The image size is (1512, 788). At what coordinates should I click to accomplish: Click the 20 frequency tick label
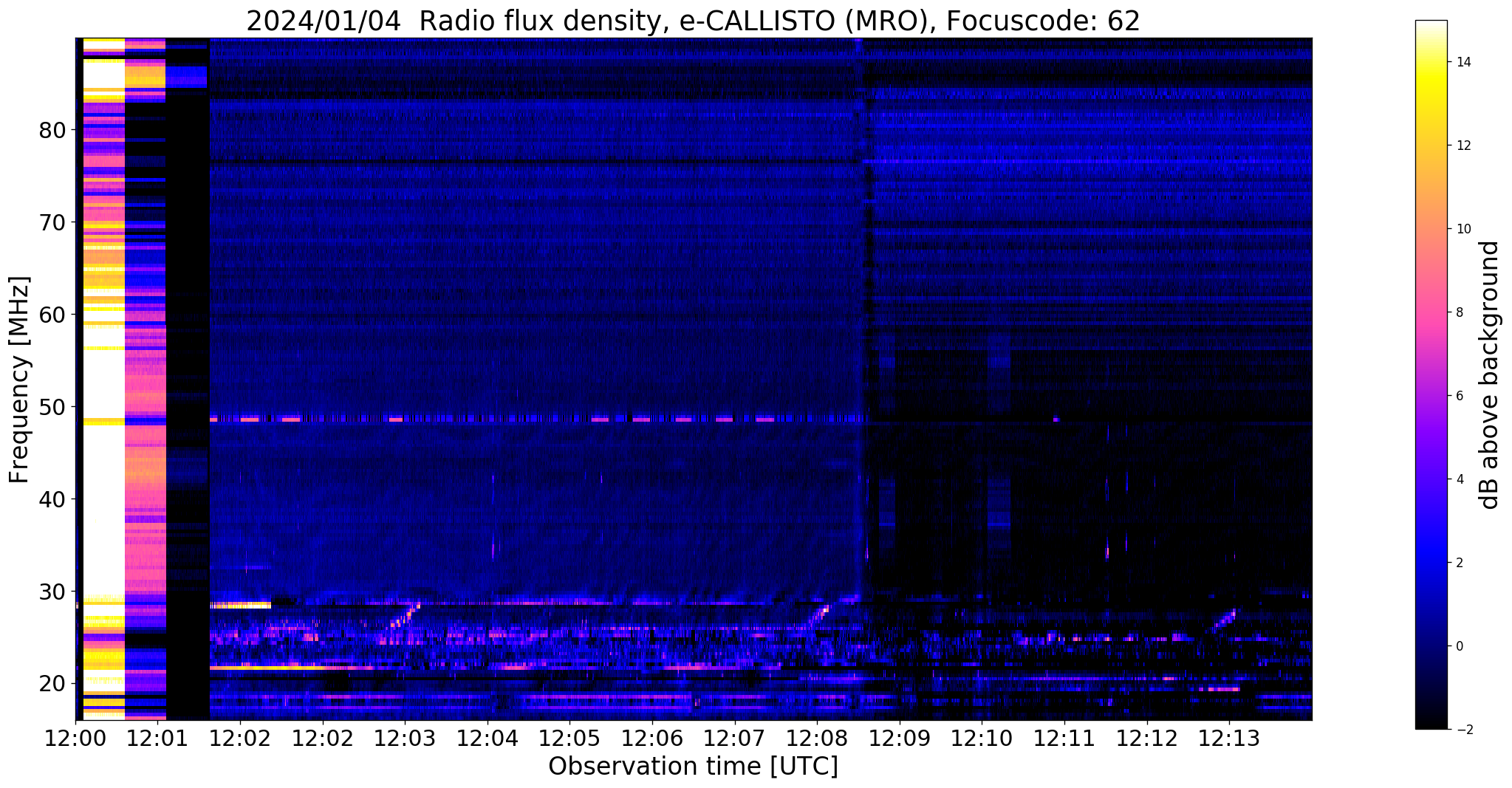[53, 684]
